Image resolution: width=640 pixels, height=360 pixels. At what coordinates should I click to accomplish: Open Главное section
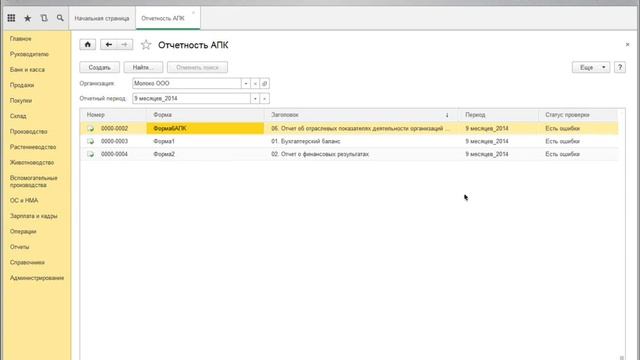[x=20, y=39]
